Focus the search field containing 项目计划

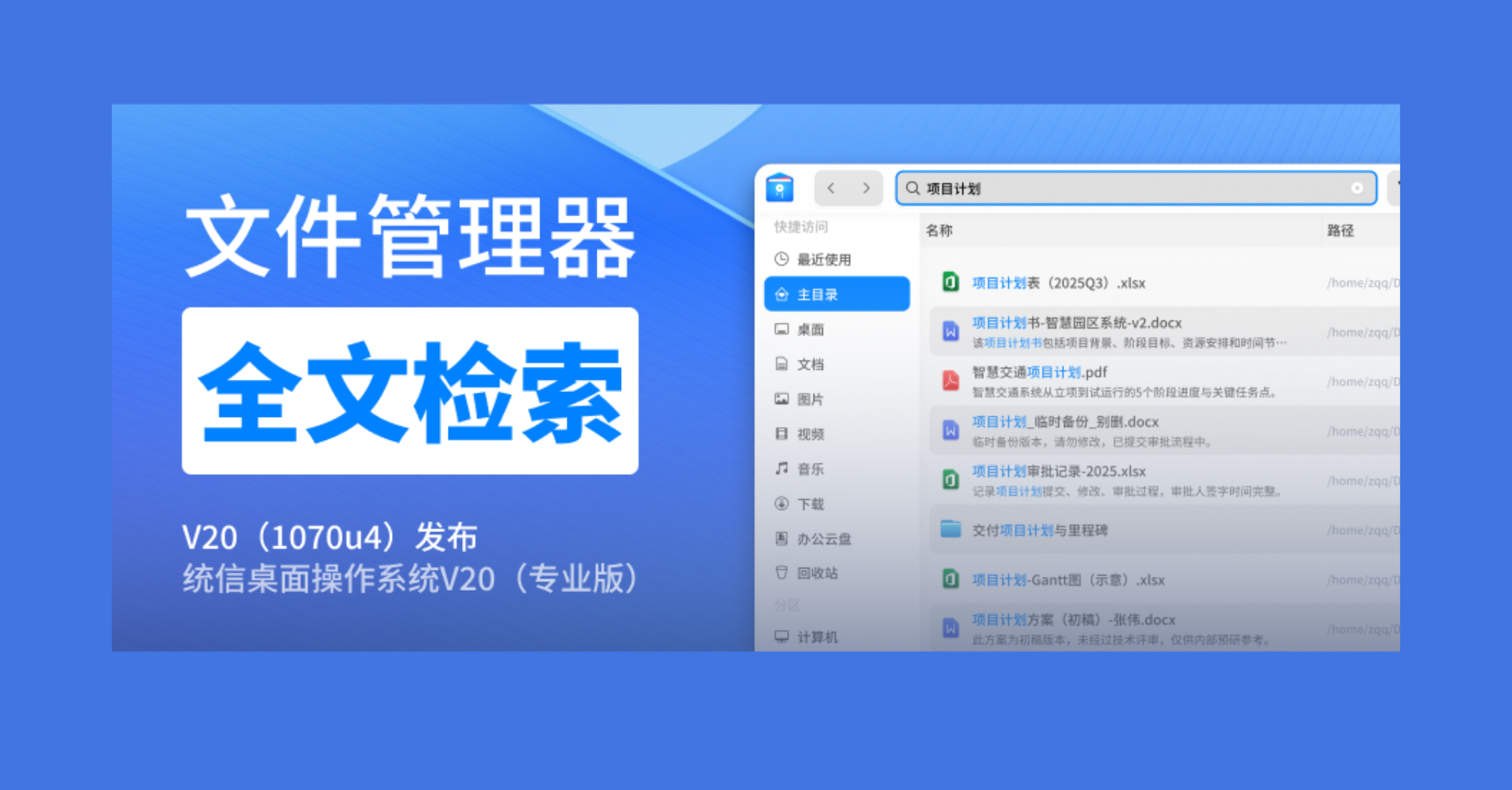pos(1136,188)
